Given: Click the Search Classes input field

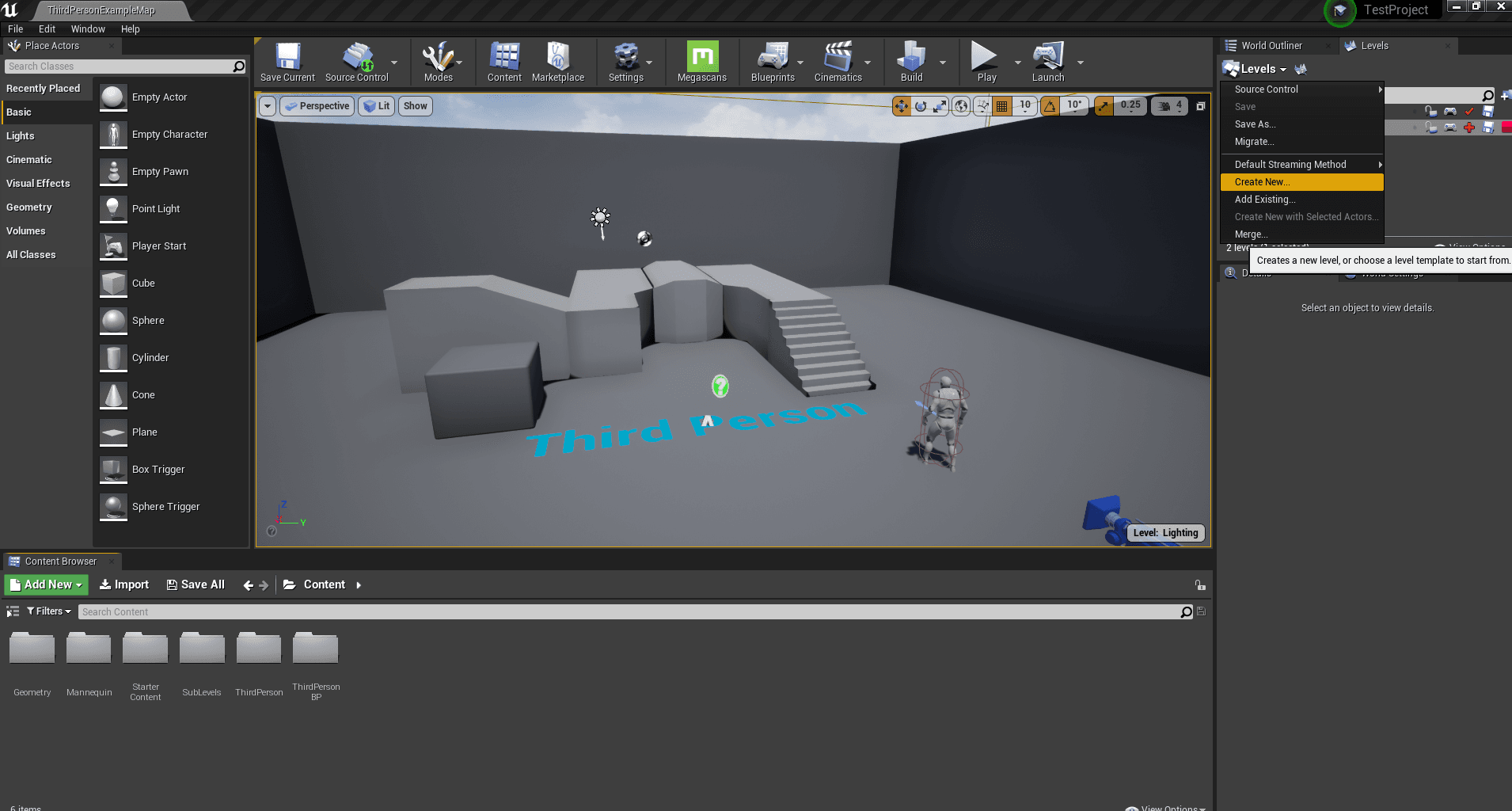Looking at the screenshot, I should 125,67.
